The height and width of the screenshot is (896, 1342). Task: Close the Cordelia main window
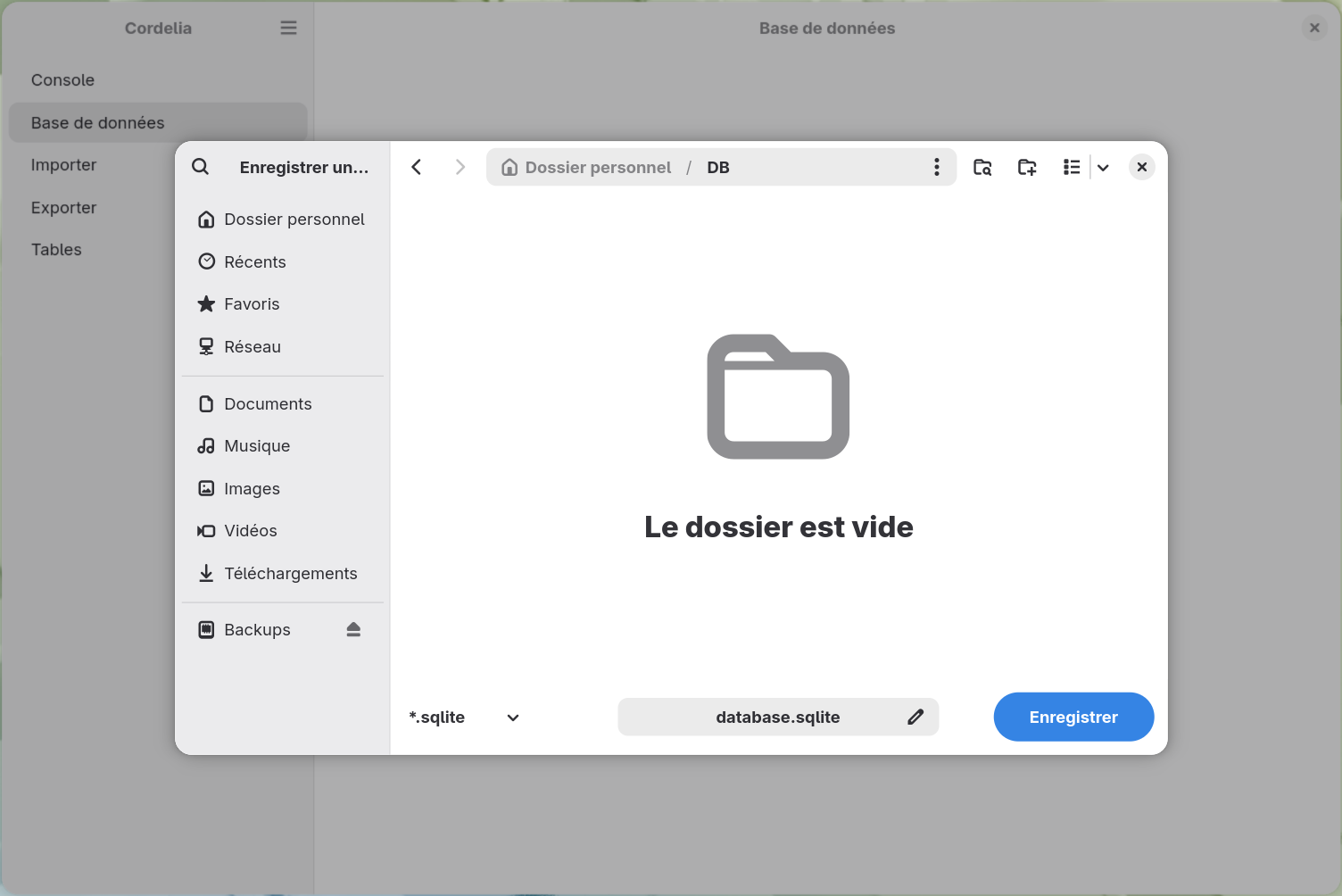[x=1314, y=28]
